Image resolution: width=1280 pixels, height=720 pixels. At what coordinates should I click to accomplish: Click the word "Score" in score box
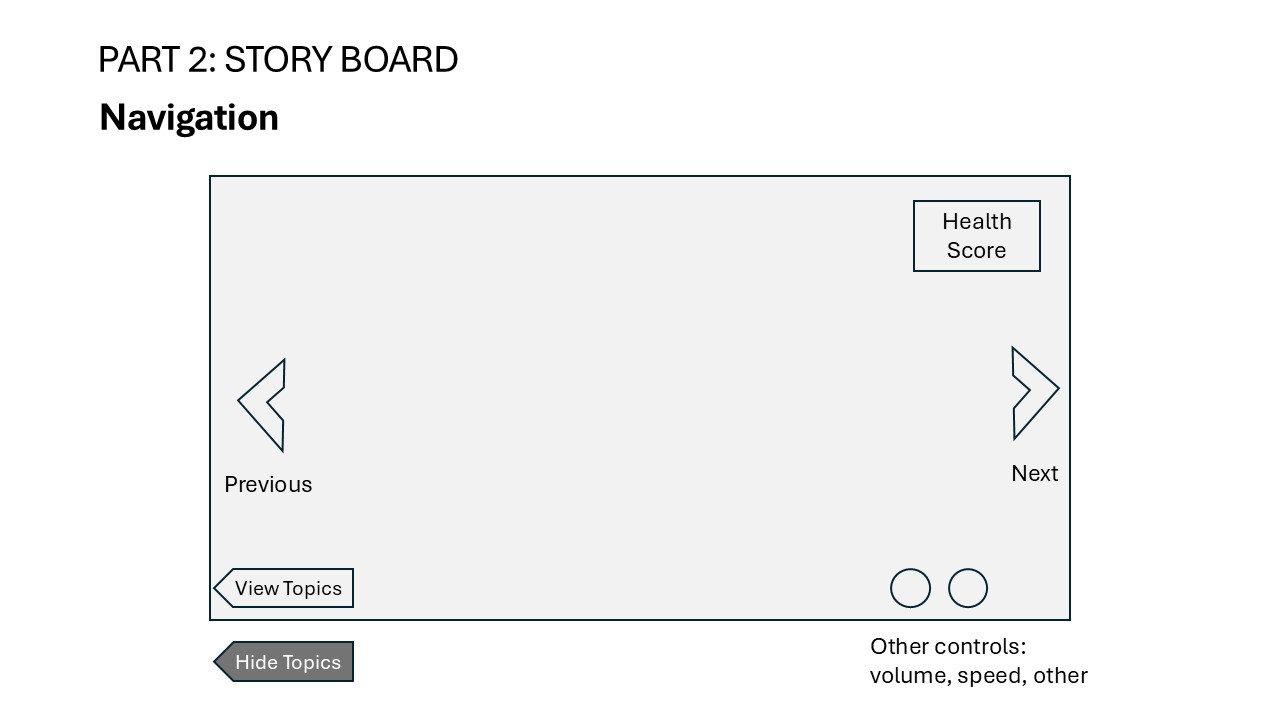click(976, 251)
